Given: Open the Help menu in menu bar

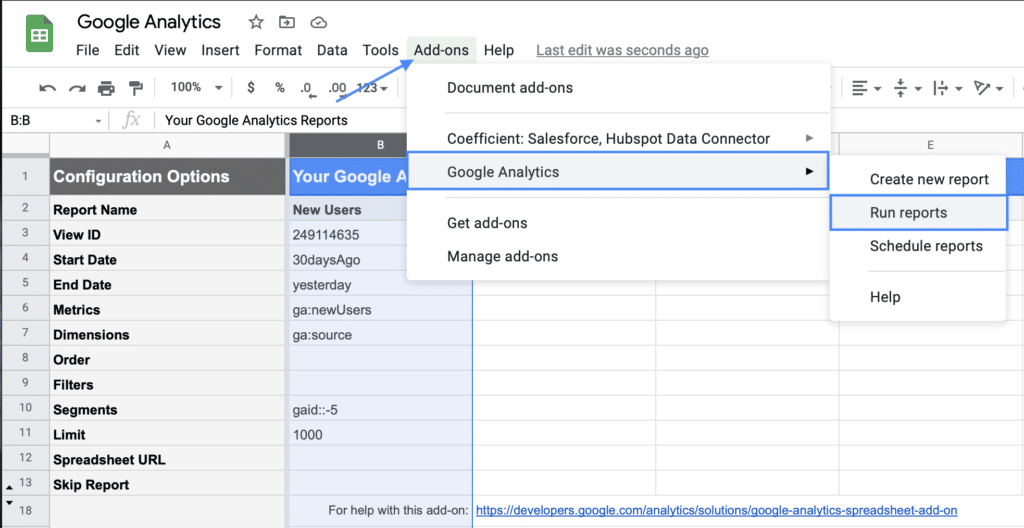Looking at the screenshot, I should coord(499,50).
